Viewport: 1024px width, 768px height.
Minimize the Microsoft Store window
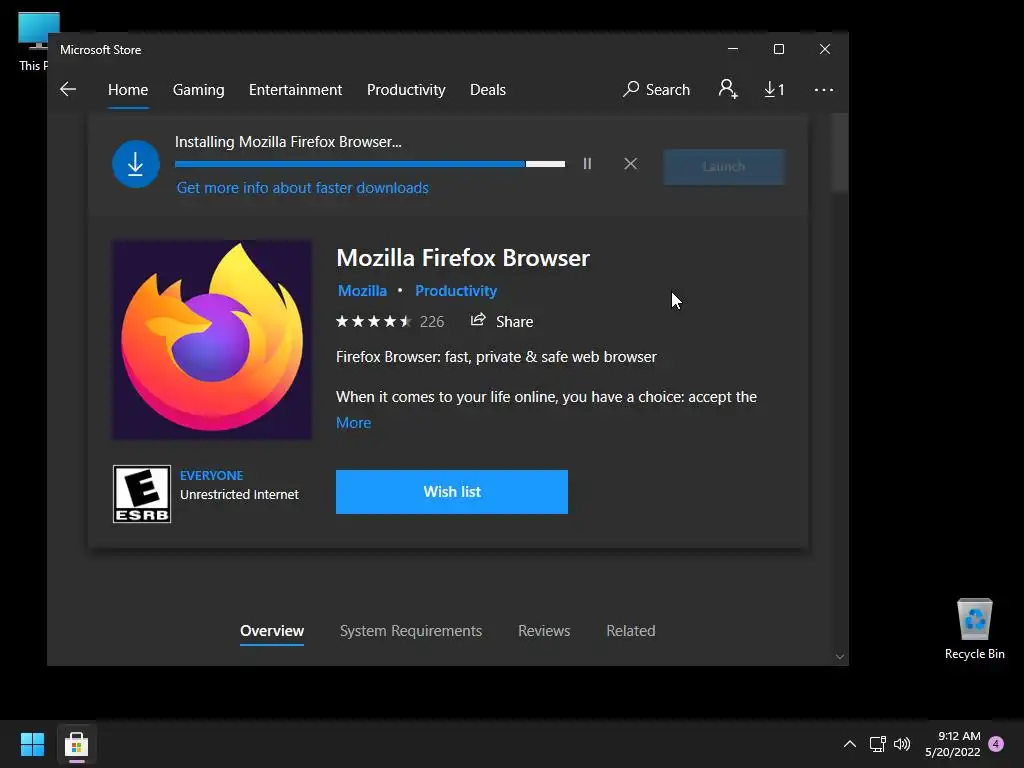click(x=733, y=49)
